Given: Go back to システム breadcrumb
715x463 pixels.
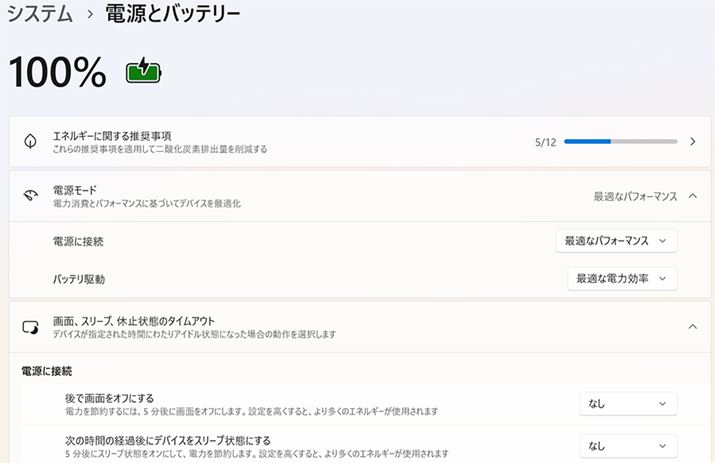Looking at the screenshot, I should 40,13.
